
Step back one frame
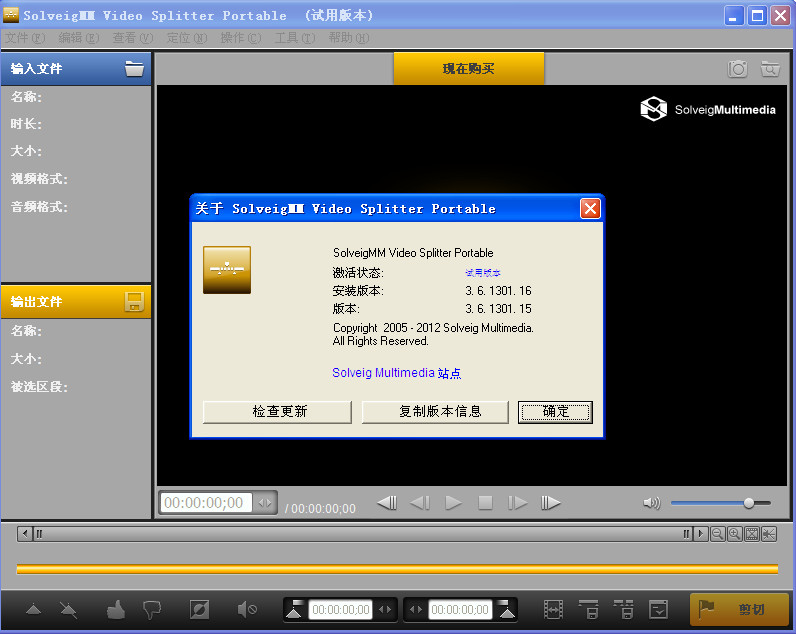click(x=419, y=503)
